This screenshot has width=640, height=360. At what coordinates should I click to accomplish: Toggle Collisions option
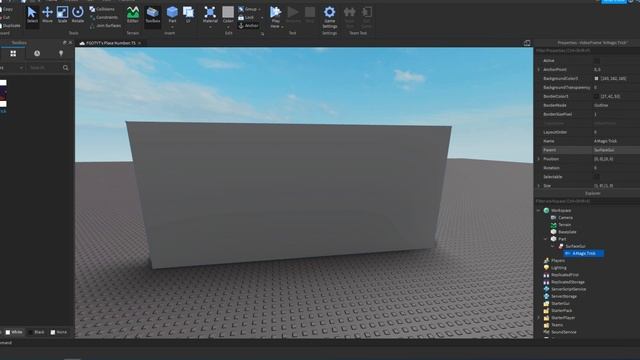click(102, 9)
